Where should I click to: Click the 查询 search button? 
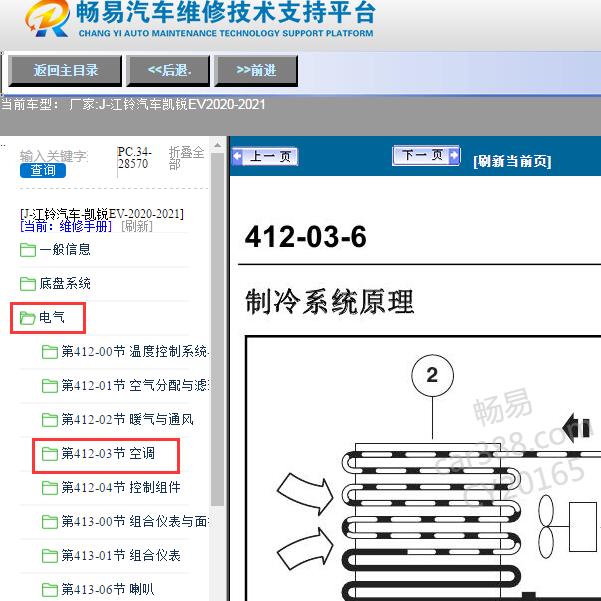tap(43, 170)
